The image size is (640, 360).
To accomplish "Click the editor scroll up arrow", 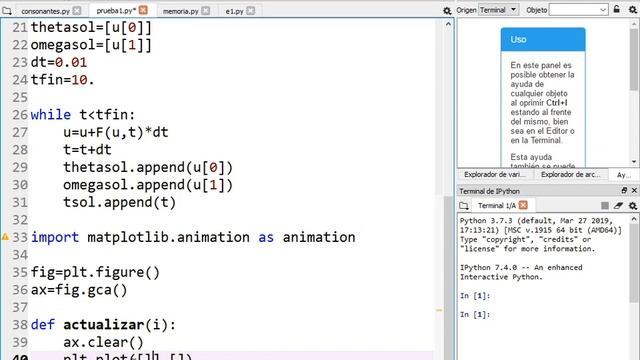I will tap(448, 24).
